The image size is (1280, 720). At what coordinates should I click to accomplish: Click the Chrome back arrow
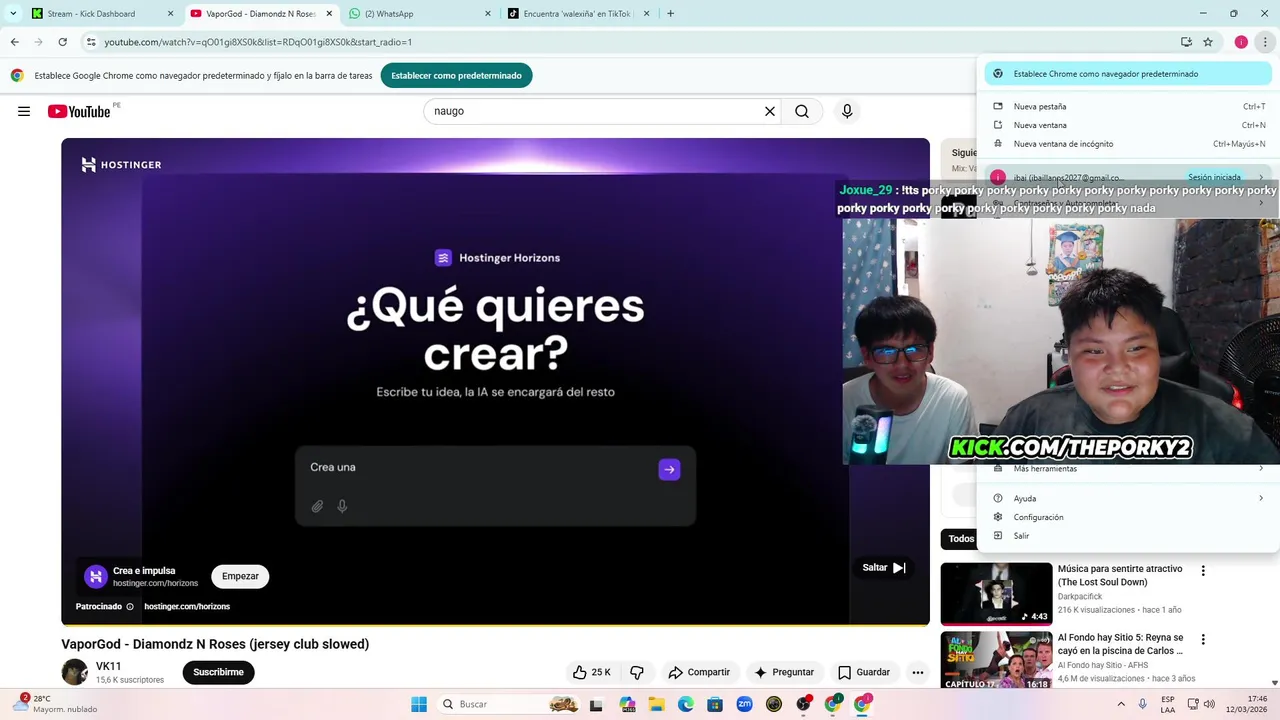(14, 42)
